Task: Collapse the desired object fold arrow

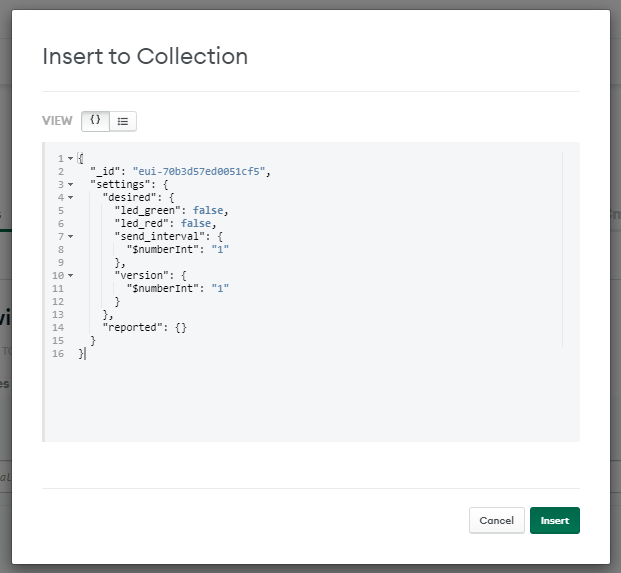Action: [70, 197]
